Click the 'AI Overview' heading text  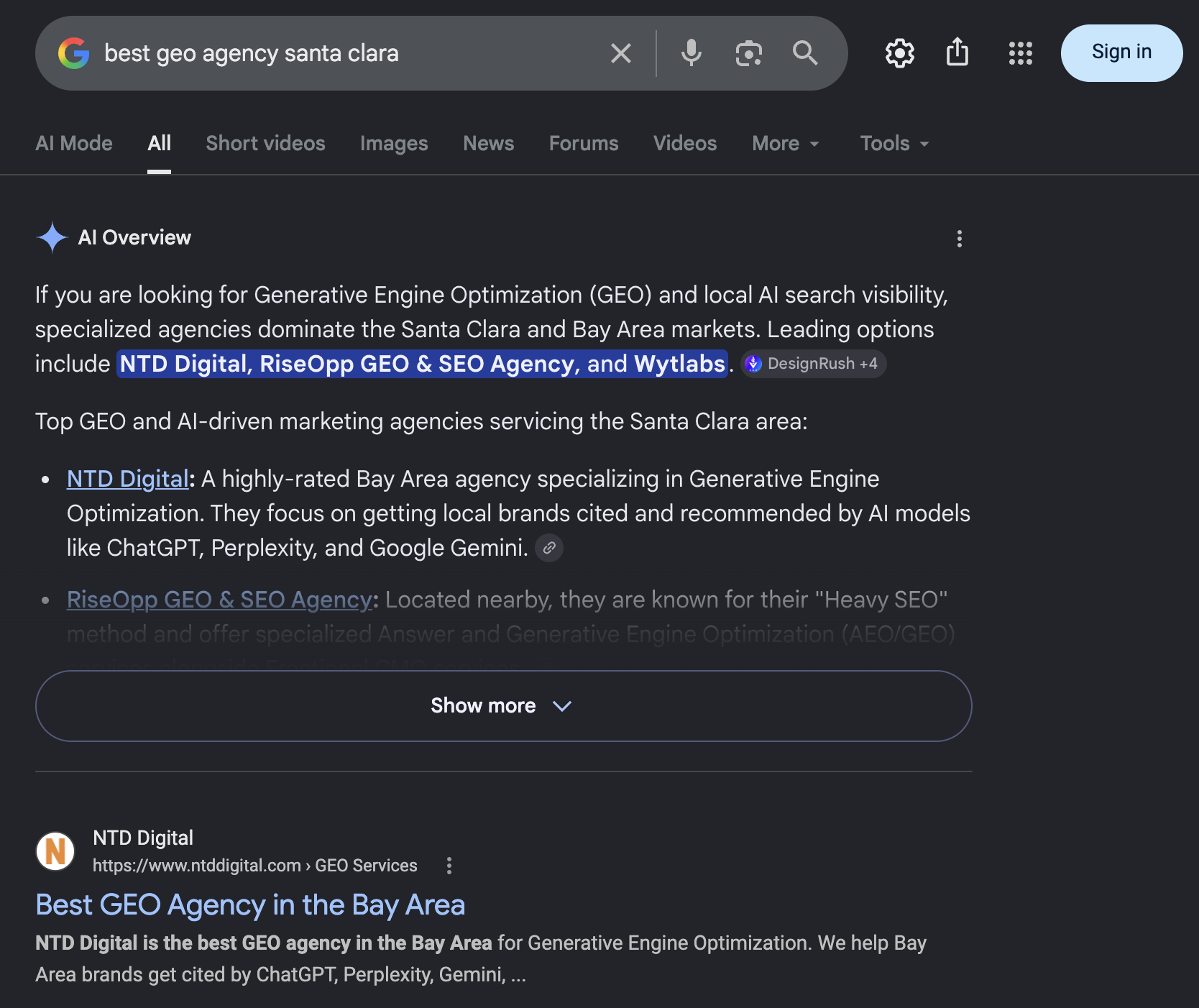(134, 238)
